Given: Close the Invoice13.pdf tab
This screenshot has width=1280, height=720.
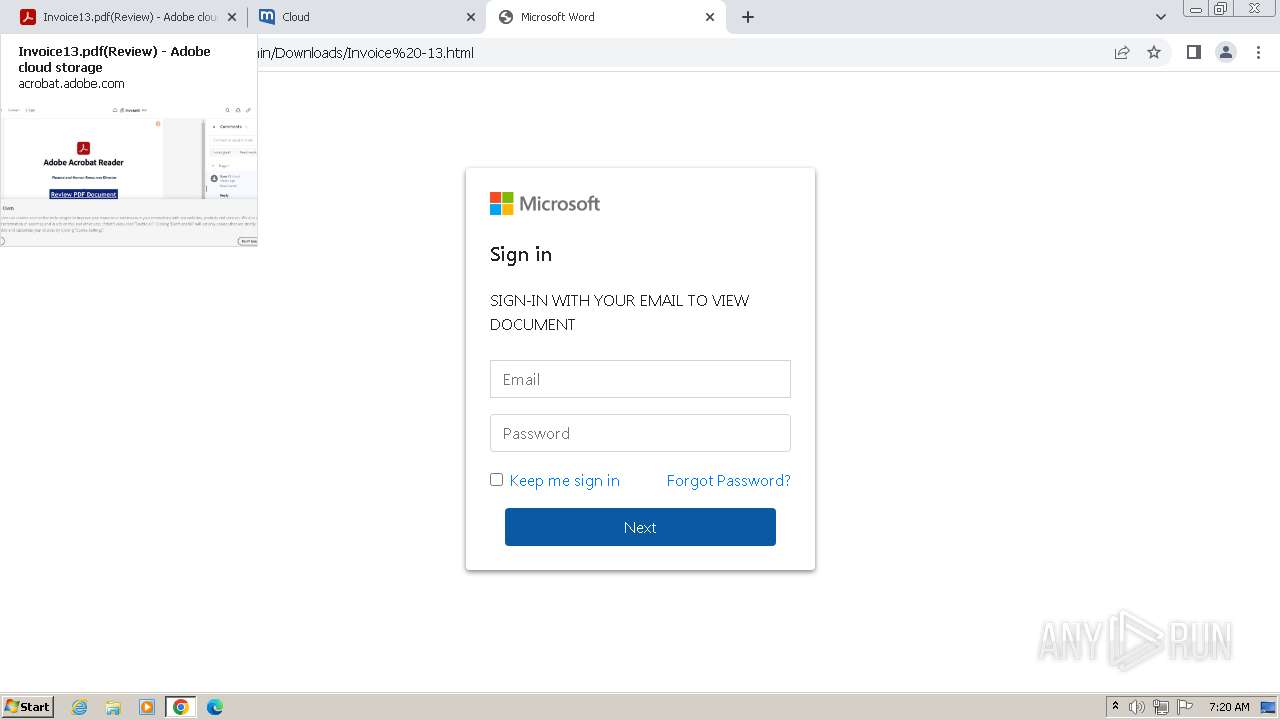Looking at the screenshot, I should point(231,17).
